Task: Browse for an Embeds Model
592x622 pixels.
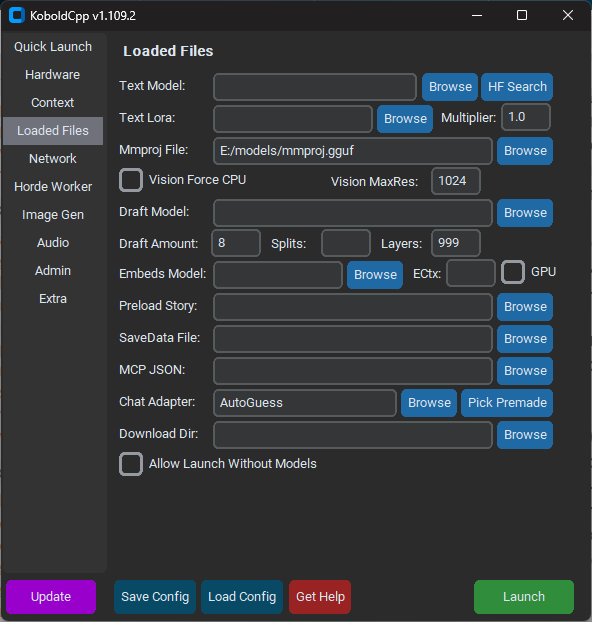Action: (375, 275)
